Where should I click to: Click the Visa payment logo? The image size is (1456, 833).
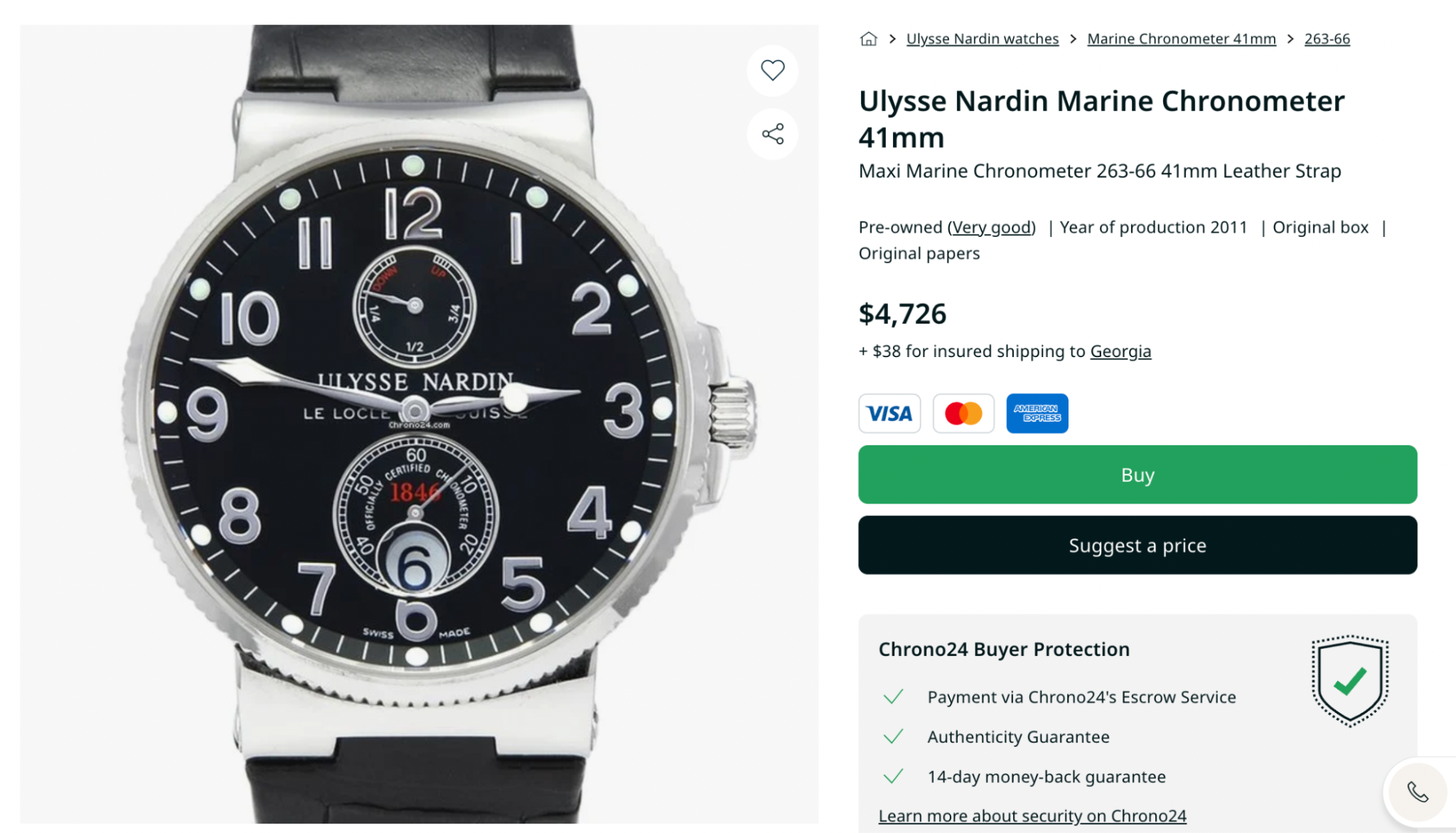tap(889, 413)
